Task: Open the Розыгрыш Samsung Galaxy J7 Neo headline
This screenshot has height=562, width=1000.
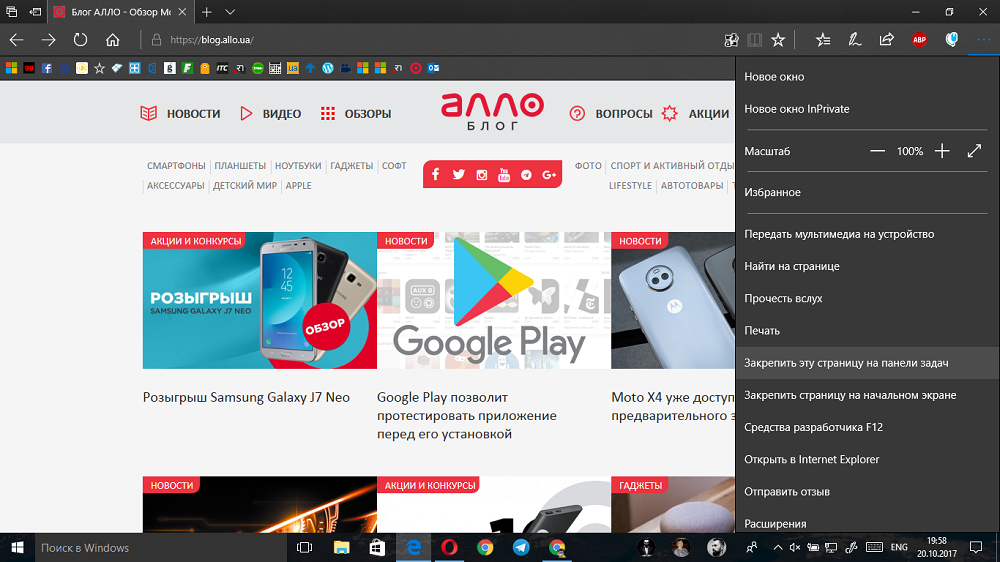Action: click(246, 397)
